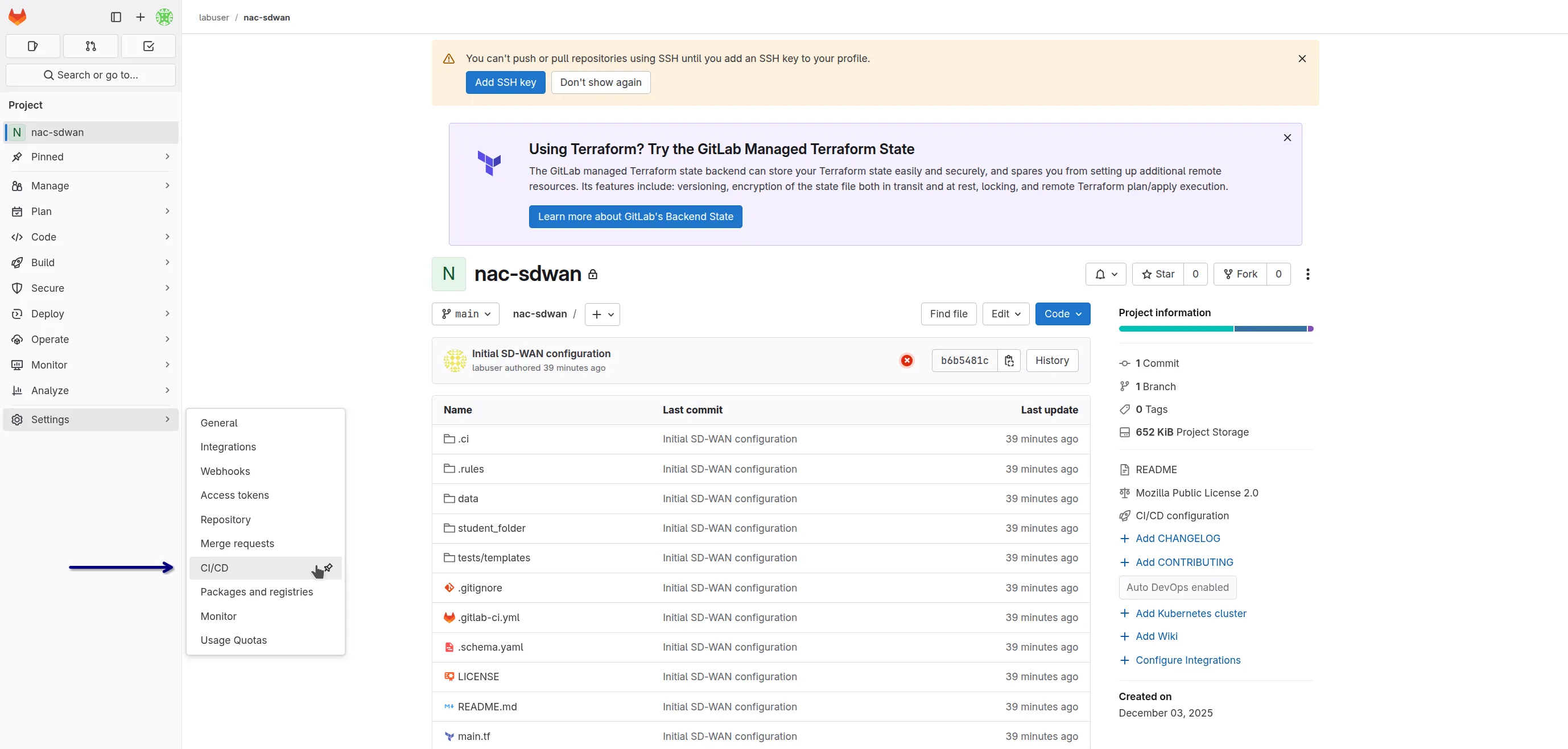Image resolution: width=1568 pixels, height=749 pixels.
Task: Open merge requests from the top sidebar icon
Action: coord(90,45)
